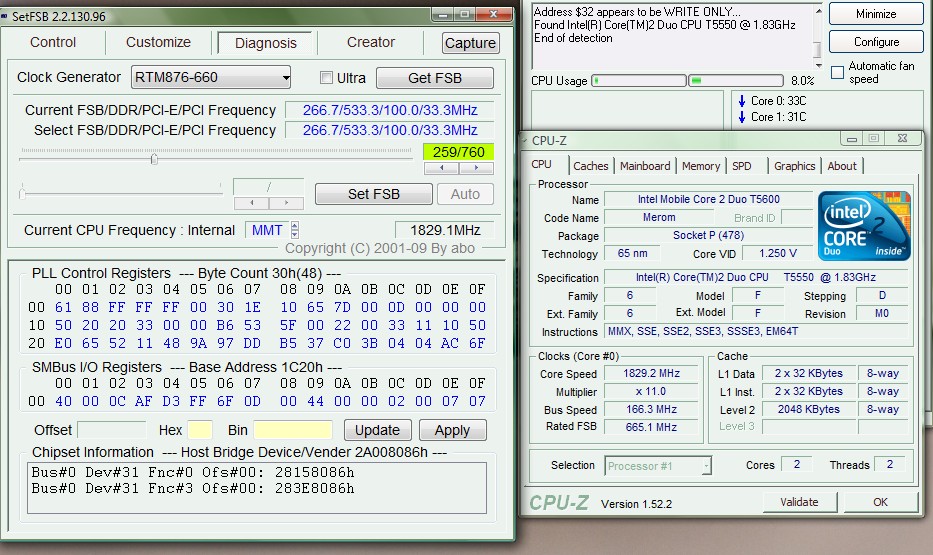Click the Code Name value Merom
The image size is (933, 555).
[659, 218]
